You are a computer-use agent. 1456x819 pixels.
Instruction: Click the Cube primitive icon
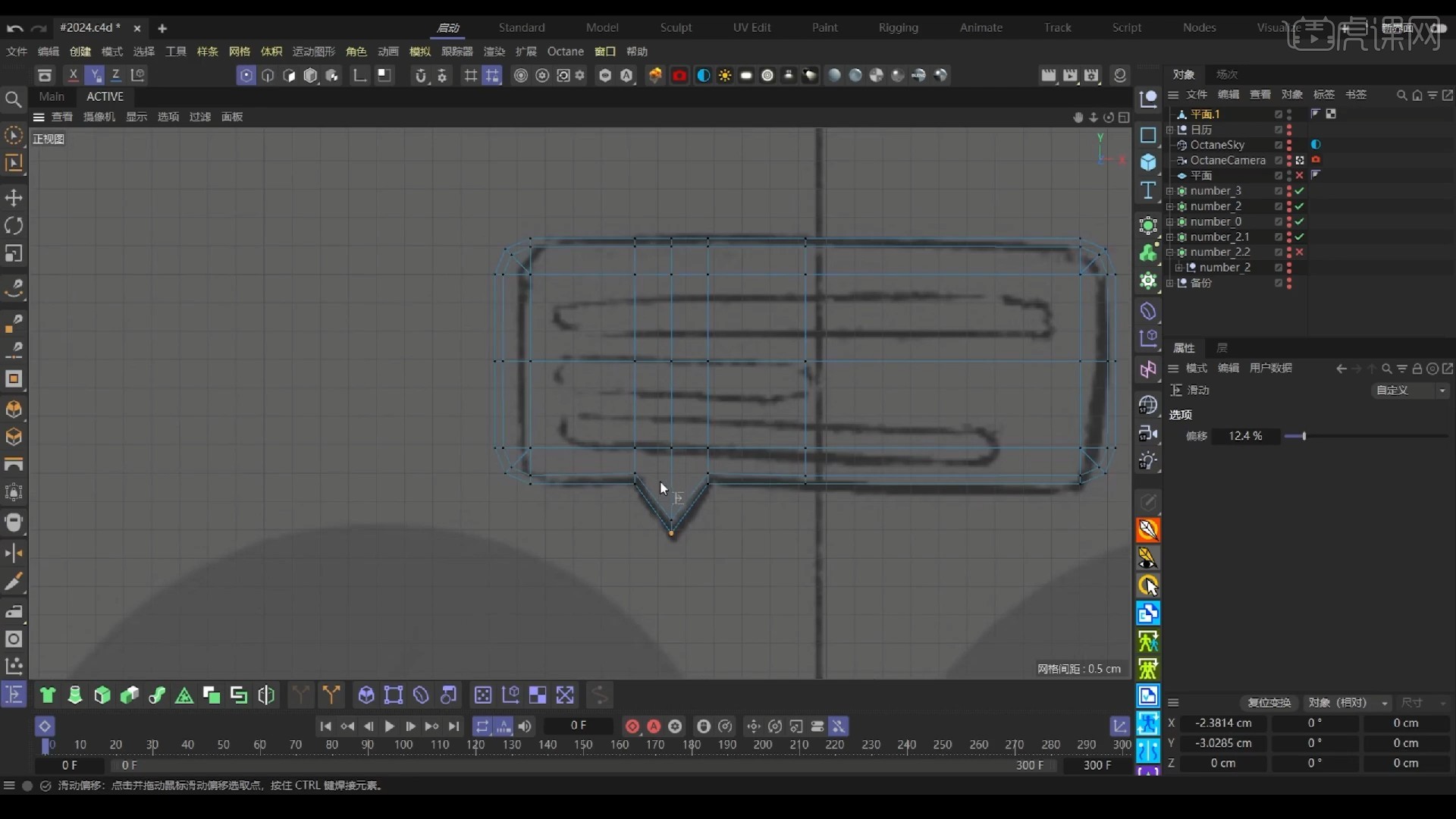(x=1148, y=162)
